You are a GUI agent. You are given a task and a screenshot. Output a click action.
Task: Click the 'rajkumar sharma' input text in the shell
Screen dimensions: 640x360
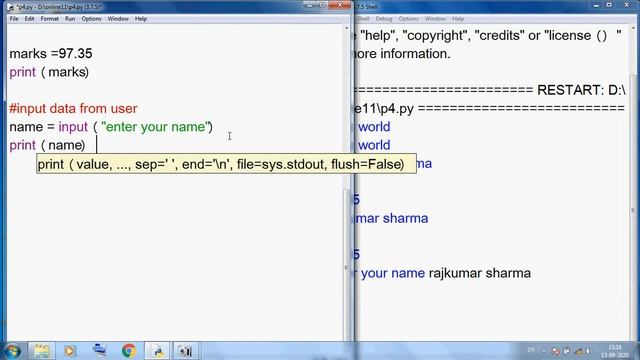click(x=480, y=273)
